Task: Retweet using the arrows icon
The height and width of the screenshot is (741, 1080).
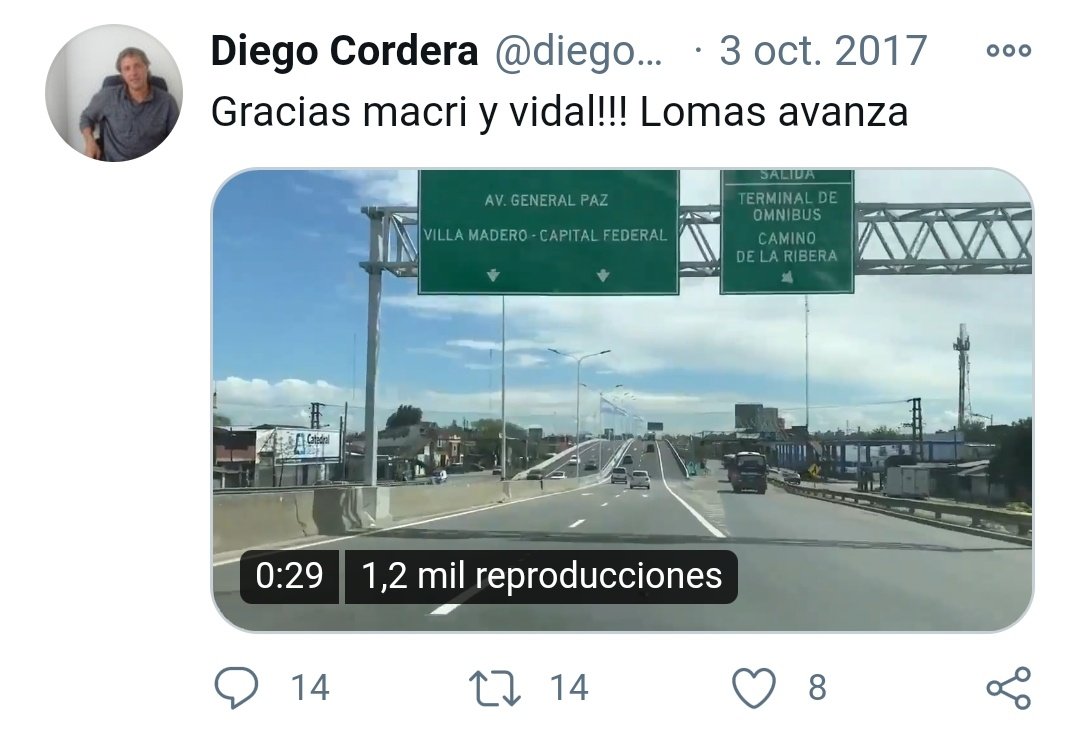Action: point(495,689)
